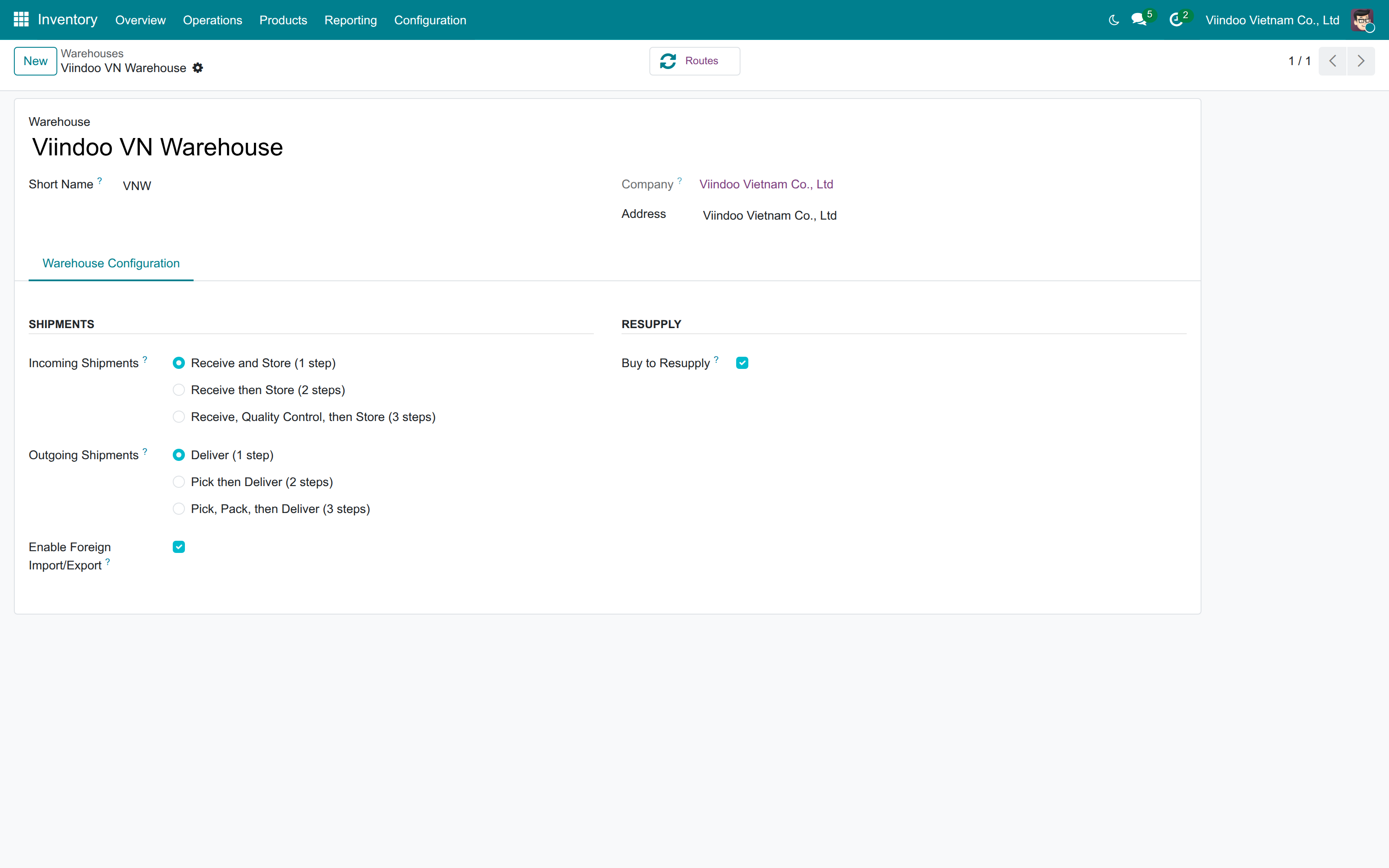Expand the Operations menu
This screenshot has width=1389, height=868.
pyautogui.click(x=212, y=20)
